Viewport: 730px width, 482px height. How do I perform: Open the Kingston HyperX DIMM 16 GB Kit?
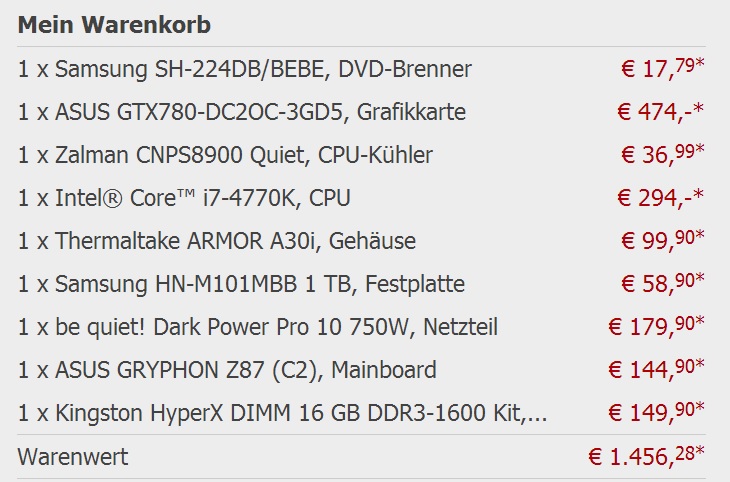pyautogui.click(x=283, y=414)
